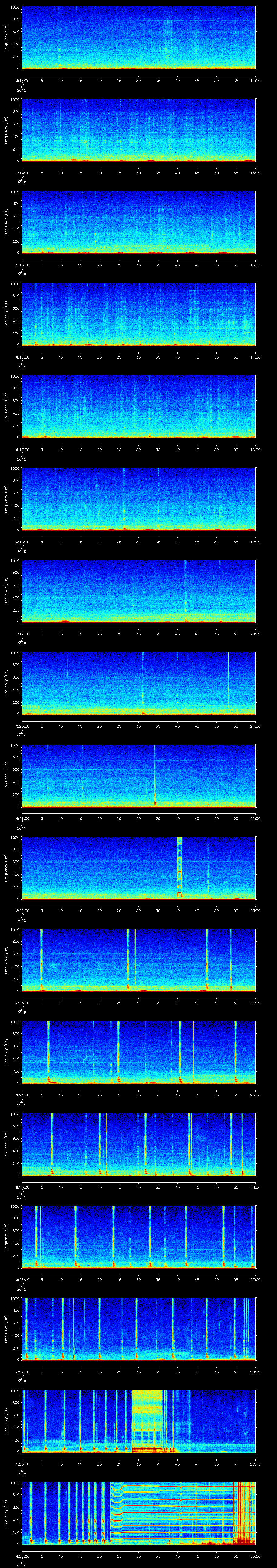Image resolution: width=277 pixels, height=1568 pixels.
Task: Select the spectrogram panel starting at 6:16:00
Action: pos(139,314)
